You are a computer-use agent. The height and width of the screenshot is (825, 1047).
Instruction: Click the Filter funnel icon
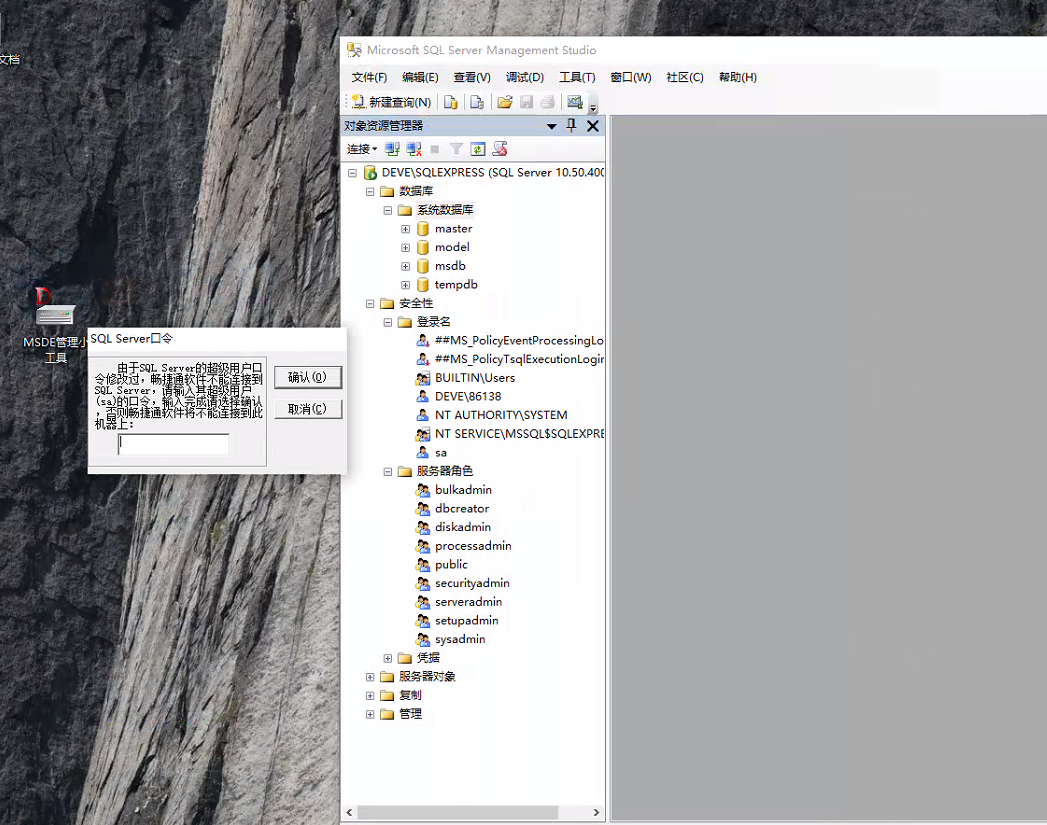[x=456, y=149]
